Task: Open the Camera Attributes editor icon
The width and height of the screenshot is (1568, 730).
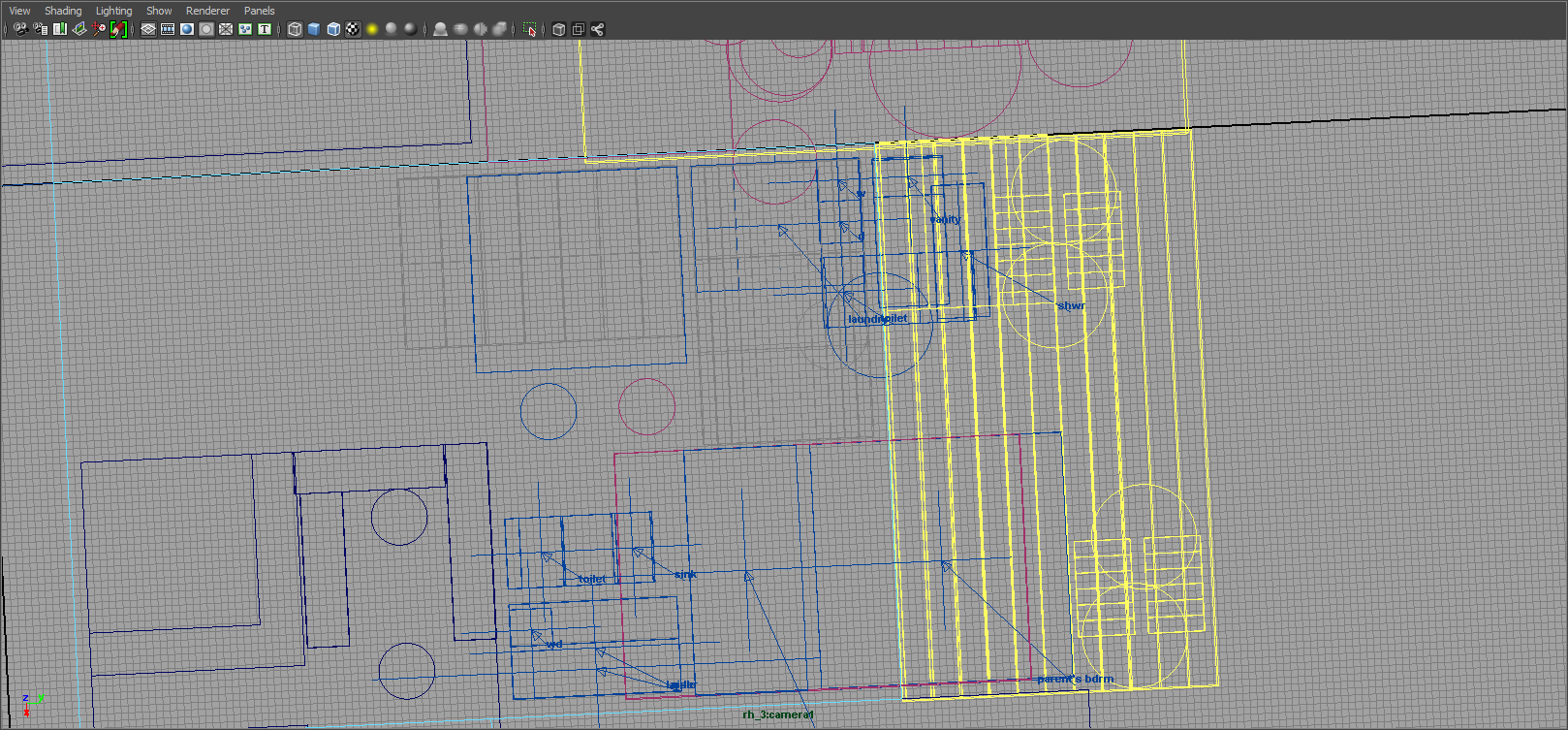Action: coord(41,29)
